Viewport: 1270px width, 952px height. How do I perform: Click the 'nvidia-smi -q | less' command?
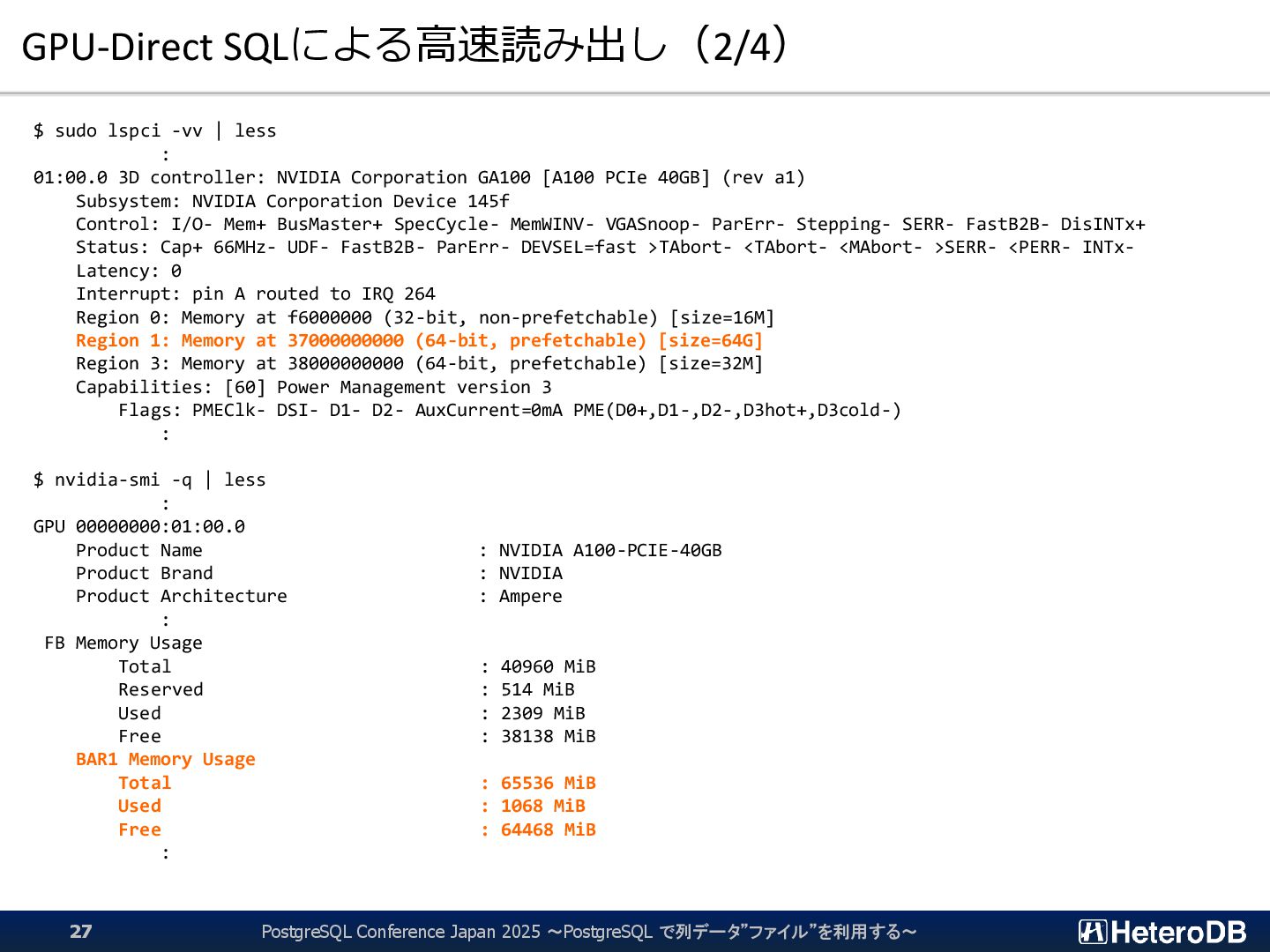(150, 480)
